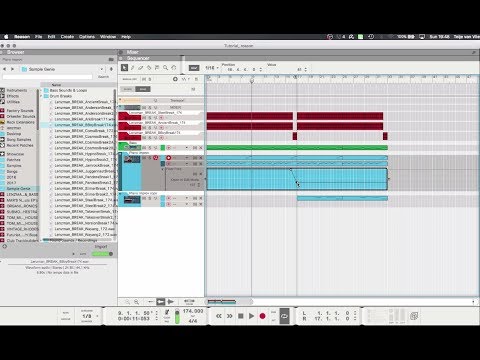Click the sequencer horizontal navigator scrollbar
The height and width of the screenshot is (360, 480).
pos(229,302)
